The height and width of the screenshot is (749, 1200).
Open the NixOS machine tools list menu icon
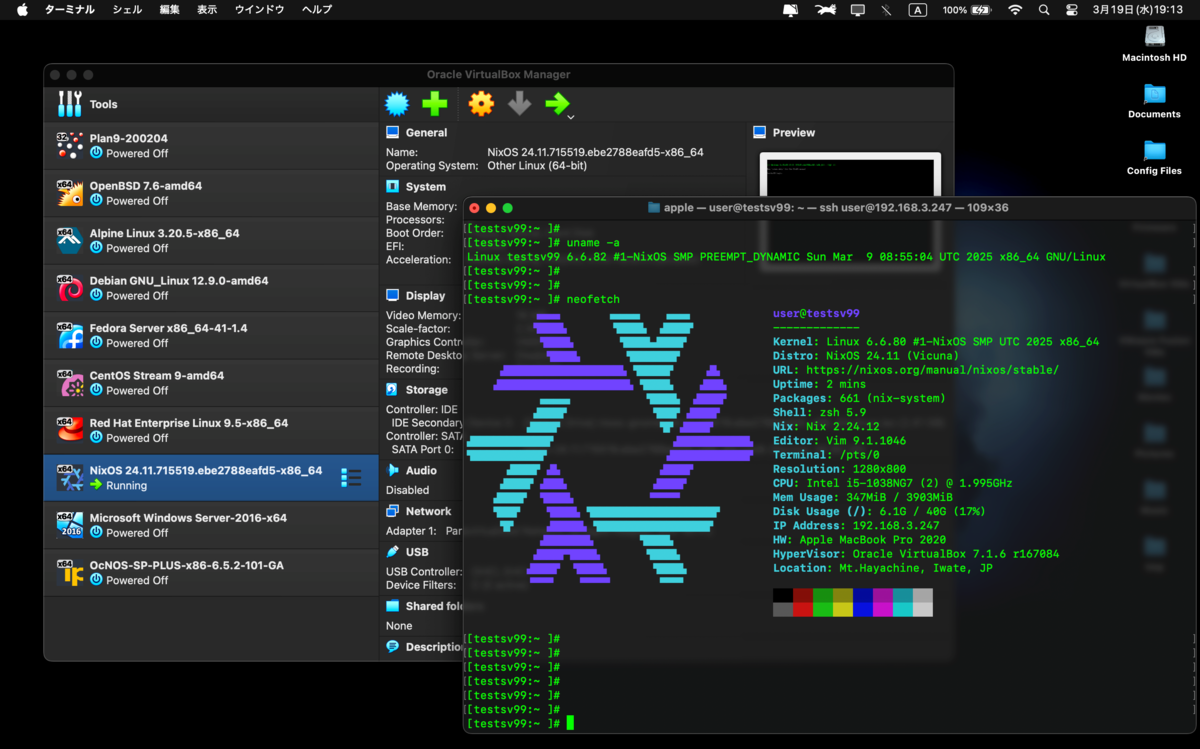(x=351, y=478)
